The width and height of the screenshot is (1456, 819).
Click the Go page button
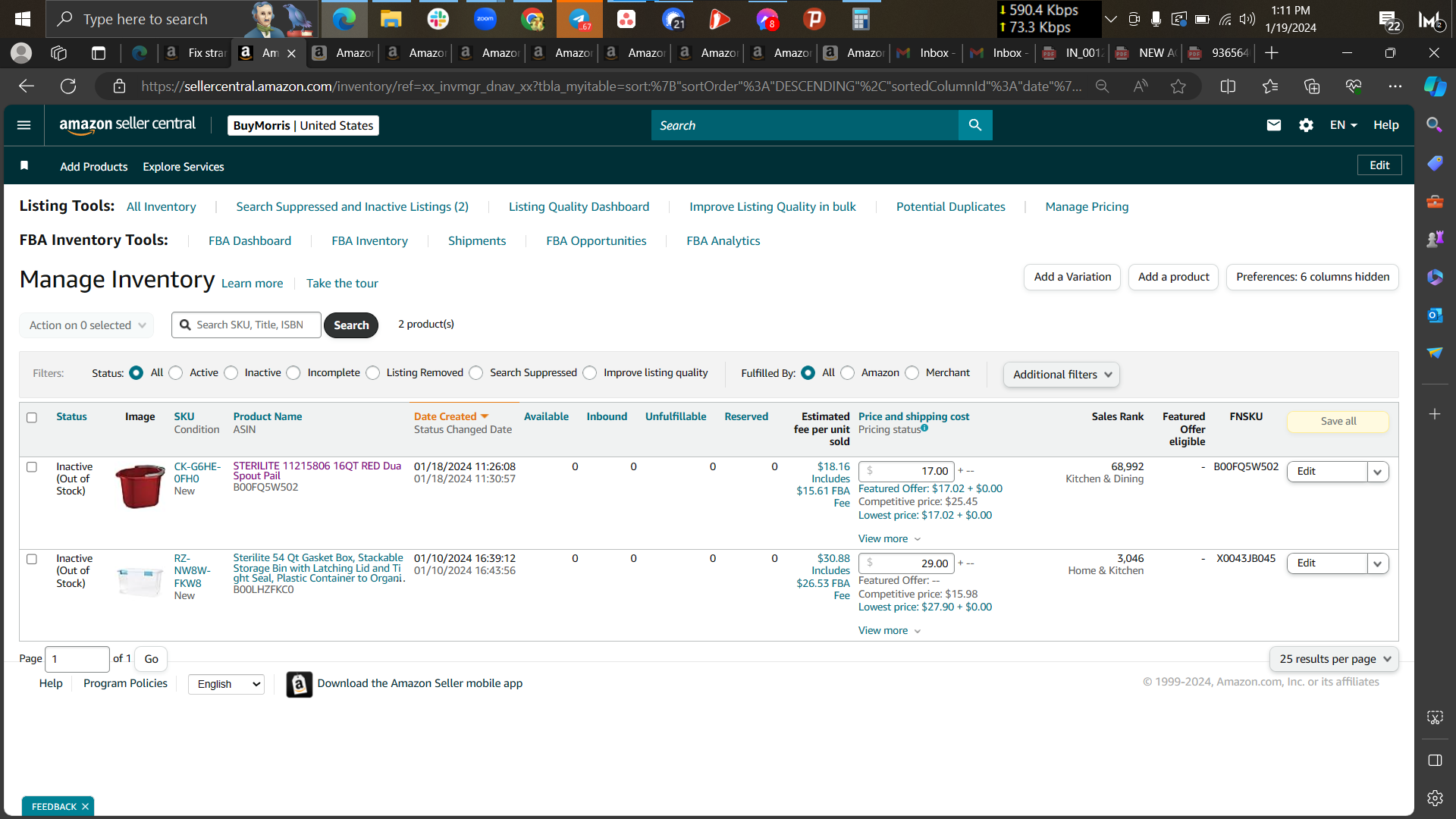(152, 659)
